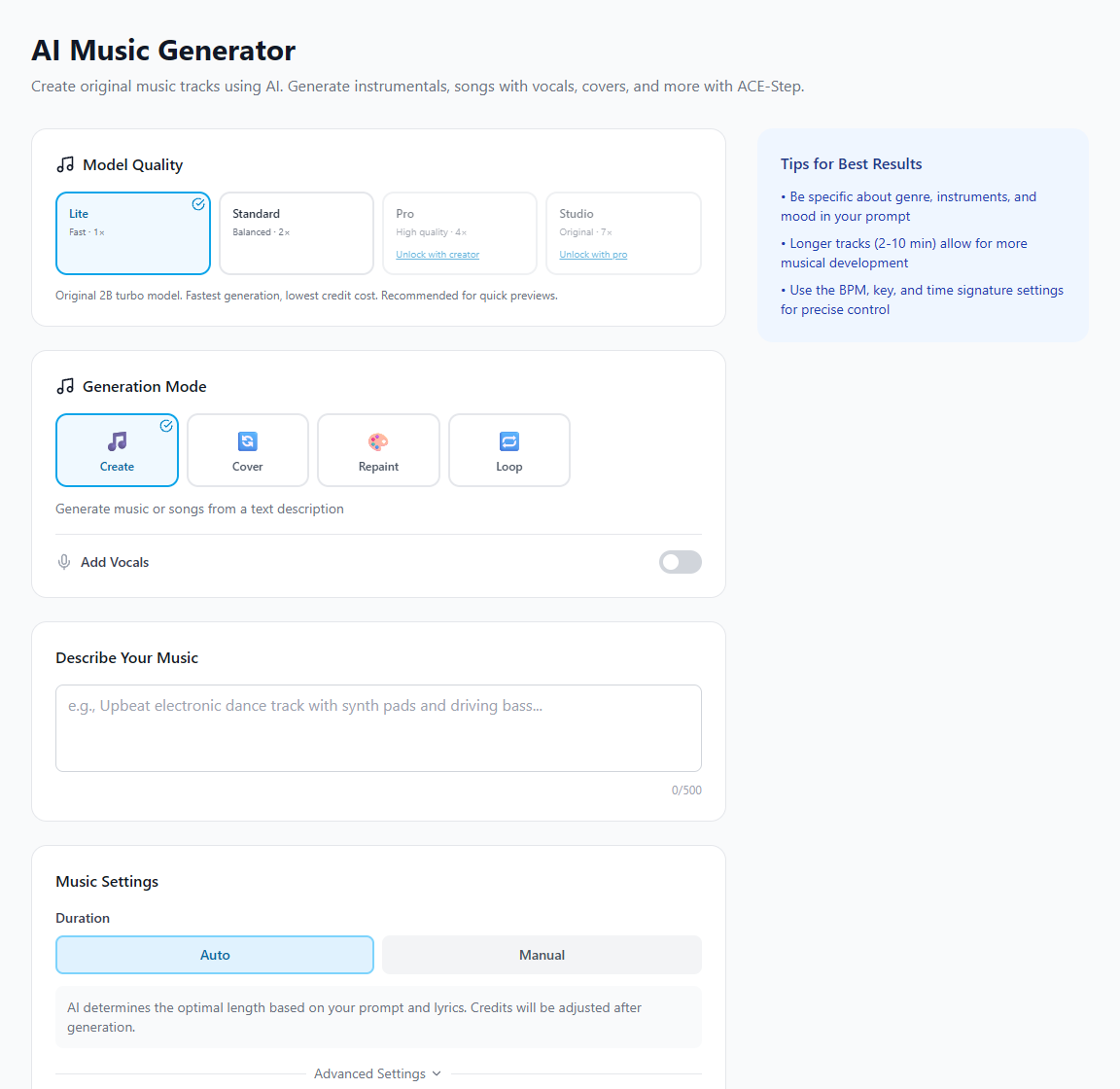Set Duration to Auto
Viewport: 1120px width, 1089px height.
pyautogui.click(x=215, y=955)
